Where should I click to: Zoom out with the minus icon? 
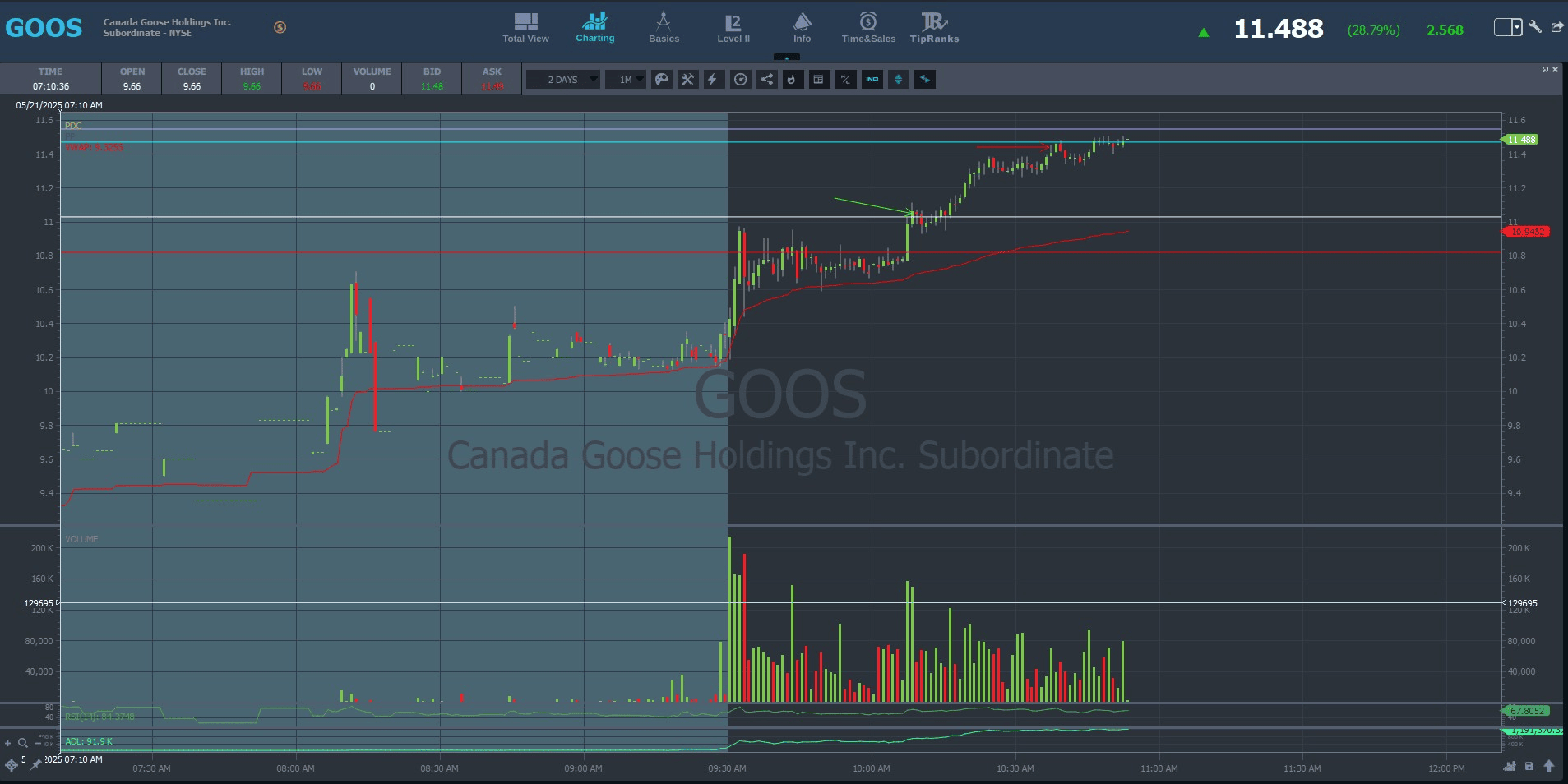tap(37, 743)
